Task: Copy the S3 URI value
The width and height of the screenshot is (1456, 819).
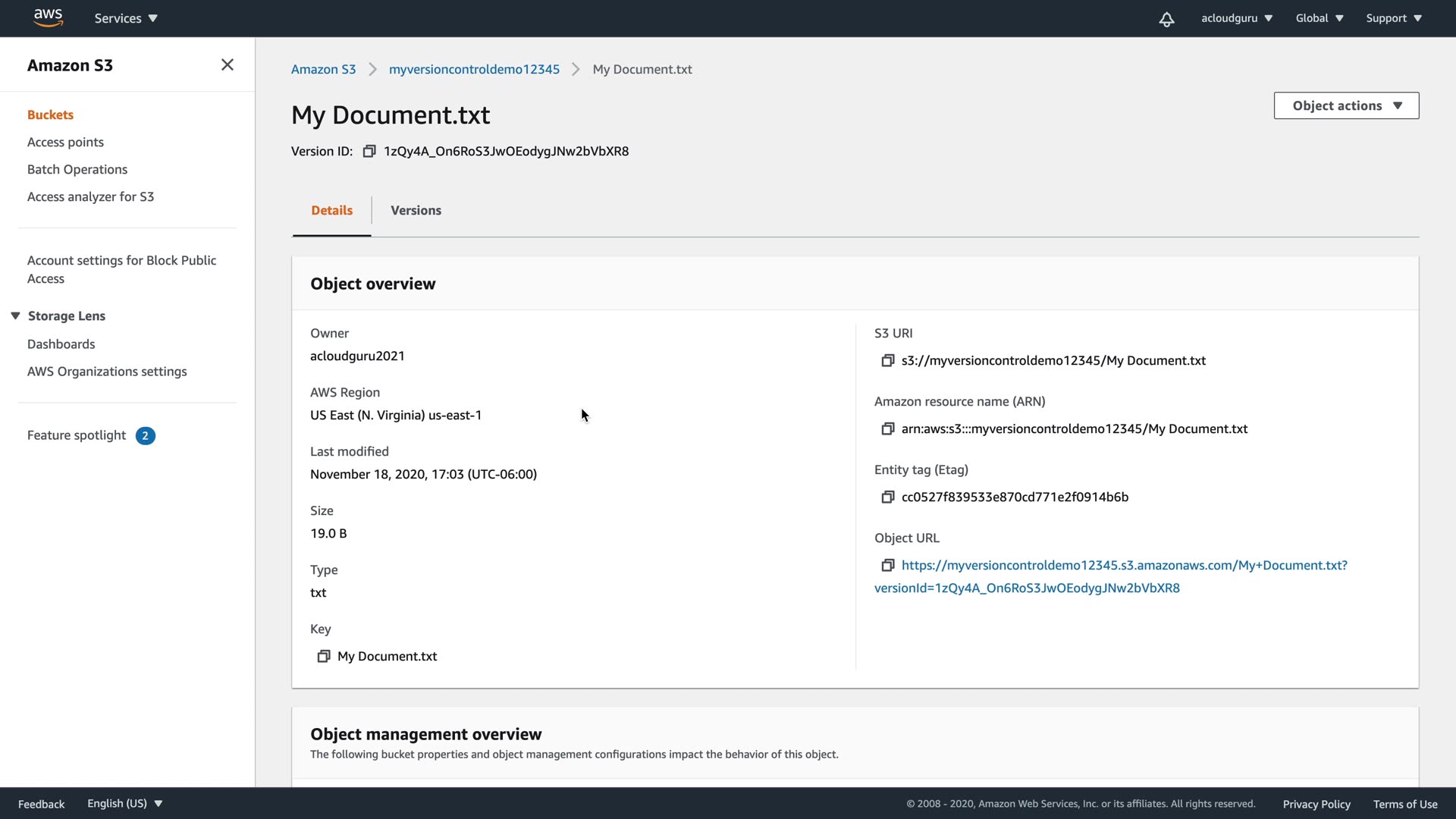Action: coord(887,361)
